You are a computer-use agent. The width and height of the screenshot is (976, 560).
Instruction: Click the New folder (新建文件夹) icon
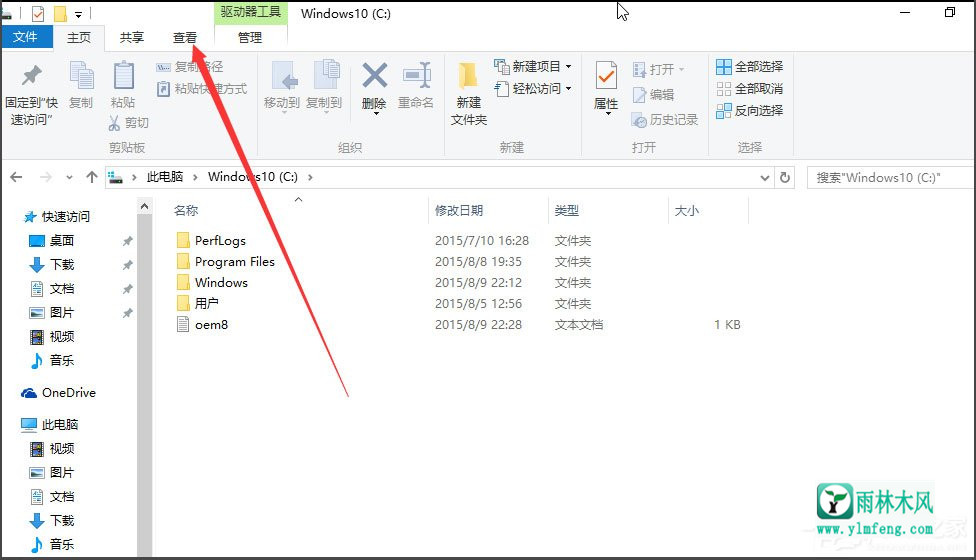click(x=467, y=76)
